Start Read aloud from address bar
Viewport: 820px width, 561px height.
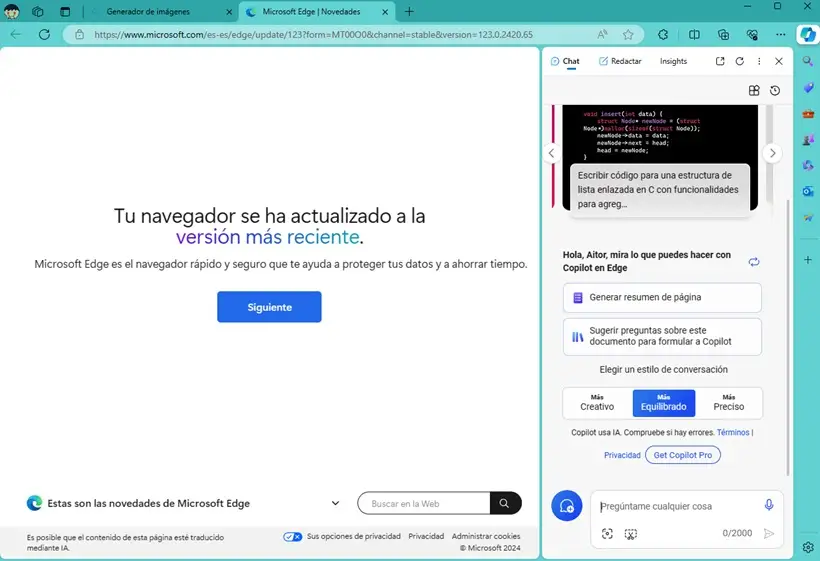click(x=602, y=35)
